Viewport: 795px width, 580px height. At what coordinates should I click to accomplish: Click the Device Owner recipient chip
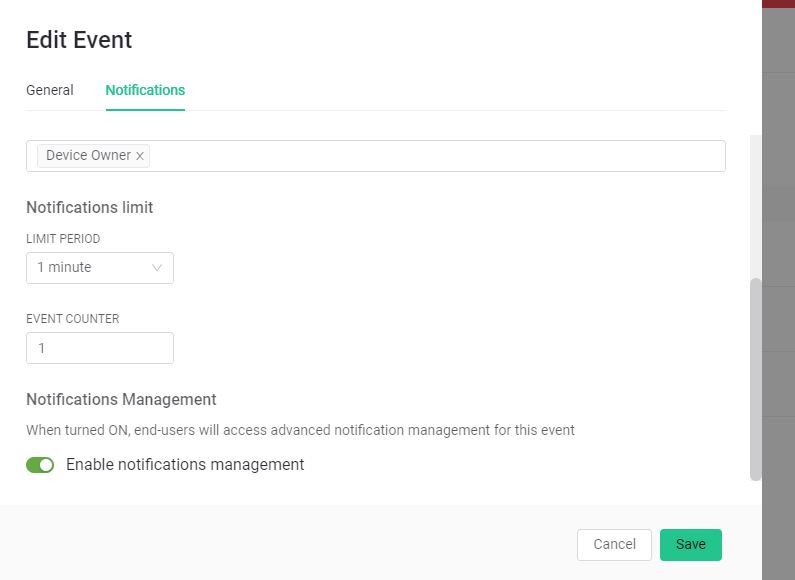pyautogui.click(x=88, y=156)
